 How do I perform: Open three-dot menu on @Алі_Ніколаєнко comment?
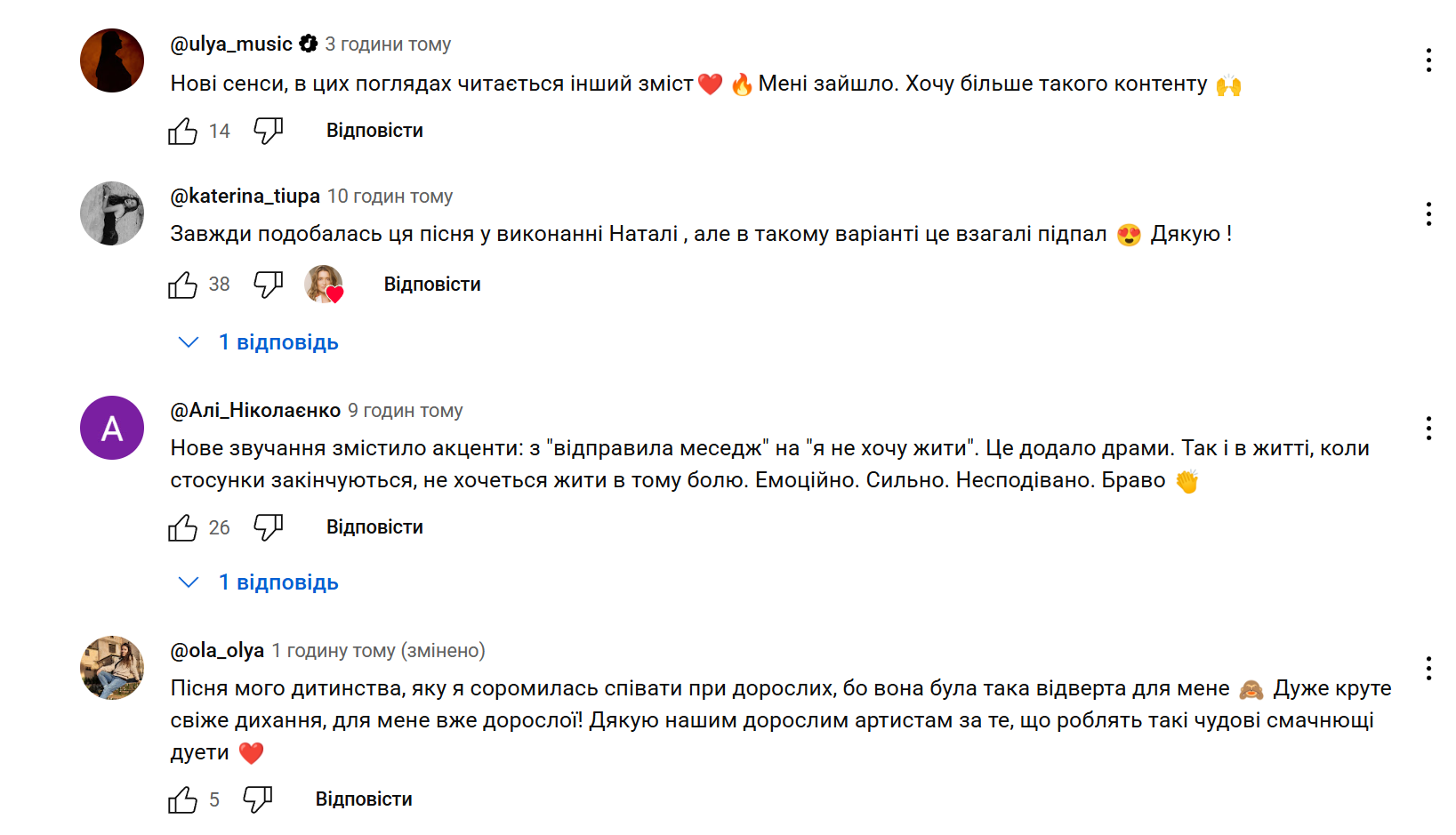pos(1428,429)
